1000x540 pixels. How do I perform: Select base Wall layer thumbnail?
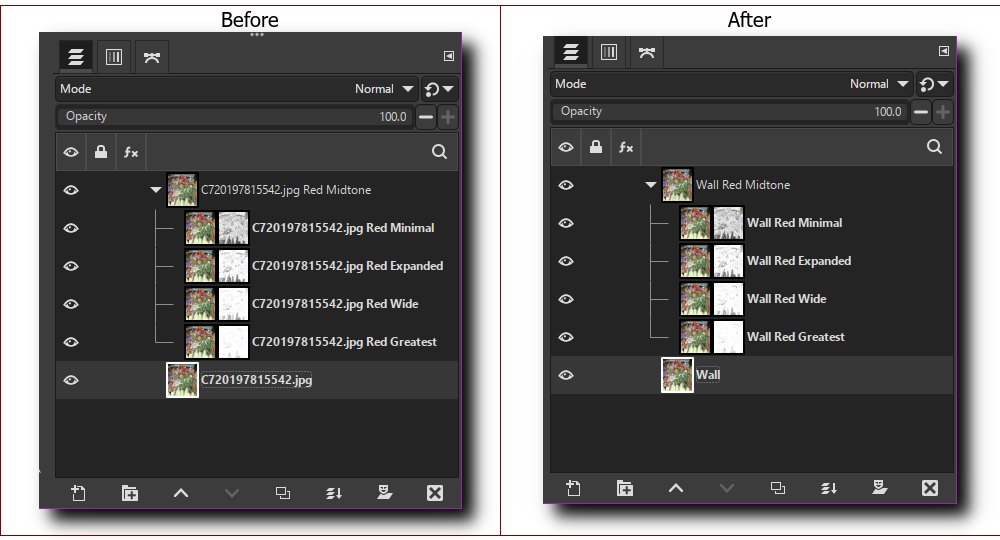point(677,375)
